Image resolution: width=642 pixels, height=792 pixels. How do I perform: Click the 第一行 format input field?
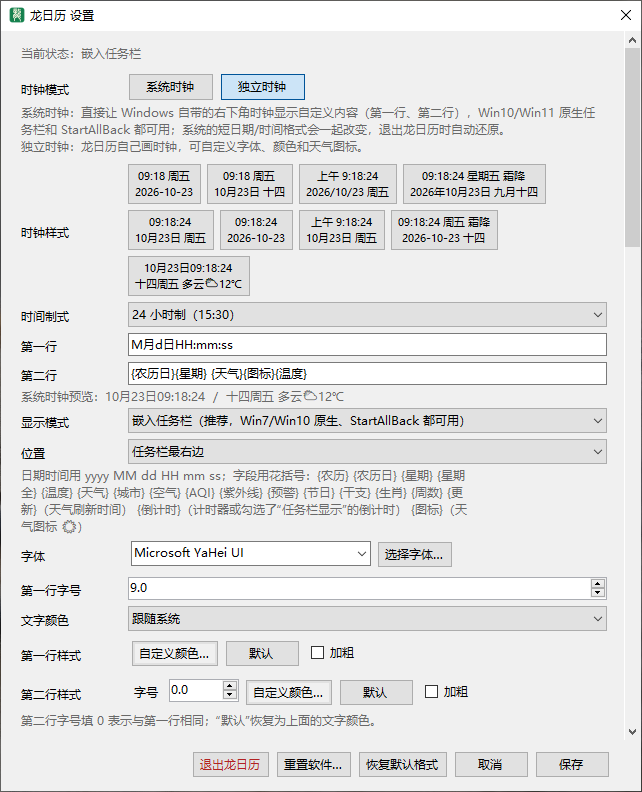[x=367, y=345]
